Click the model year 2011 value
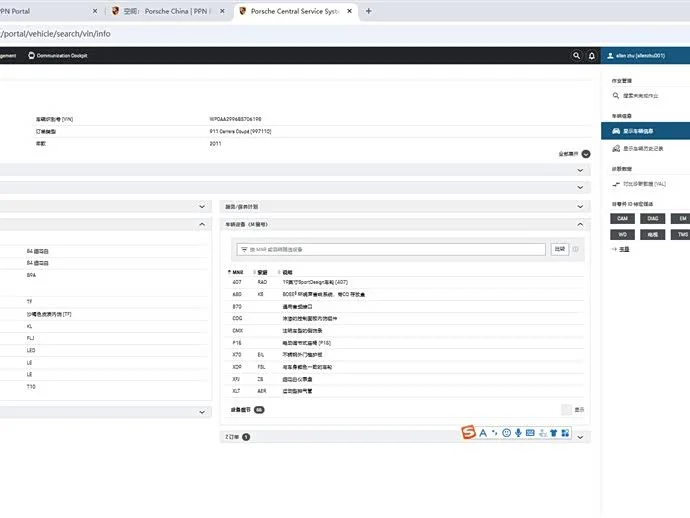The height and width of the screenshot is (518, 690). 215,143
